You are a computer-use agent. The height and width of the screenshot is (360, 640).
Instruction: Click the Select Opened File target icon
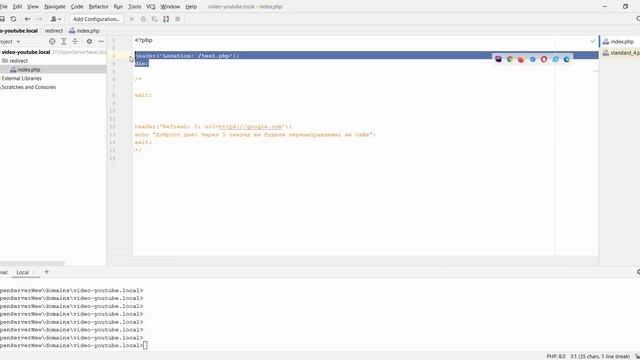(x=52, y=42)
